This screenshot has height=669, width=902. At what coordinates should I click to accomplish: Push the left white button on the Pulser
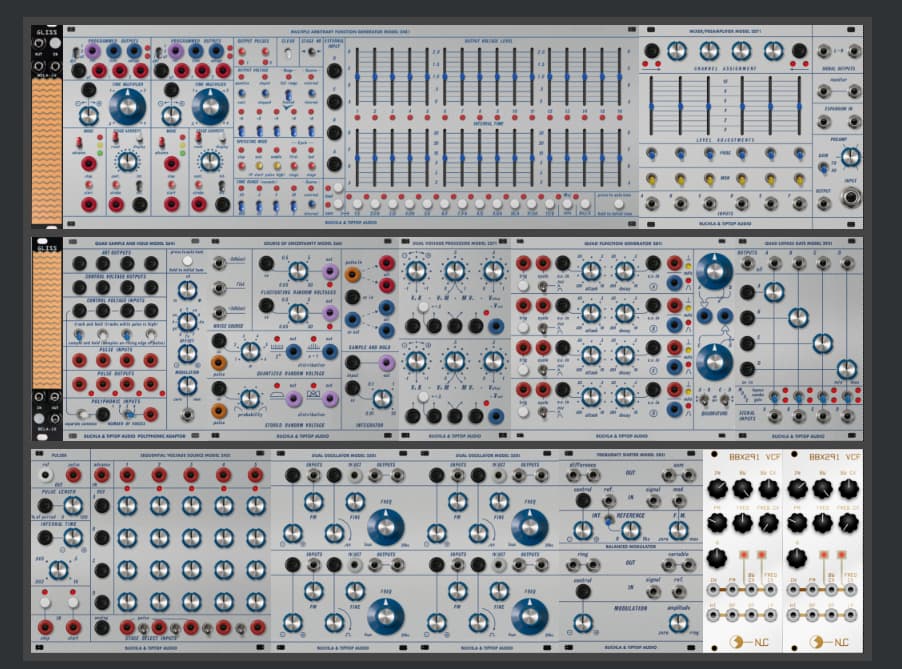(x=45, y=602)
